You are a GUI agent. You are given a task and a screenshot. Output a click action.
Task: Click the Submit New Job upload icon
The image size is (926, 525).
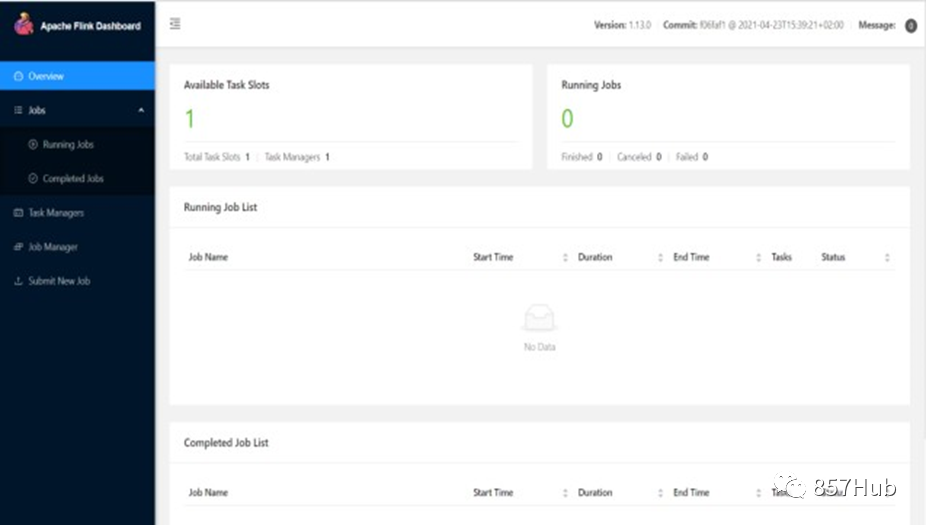pos(18,281)
